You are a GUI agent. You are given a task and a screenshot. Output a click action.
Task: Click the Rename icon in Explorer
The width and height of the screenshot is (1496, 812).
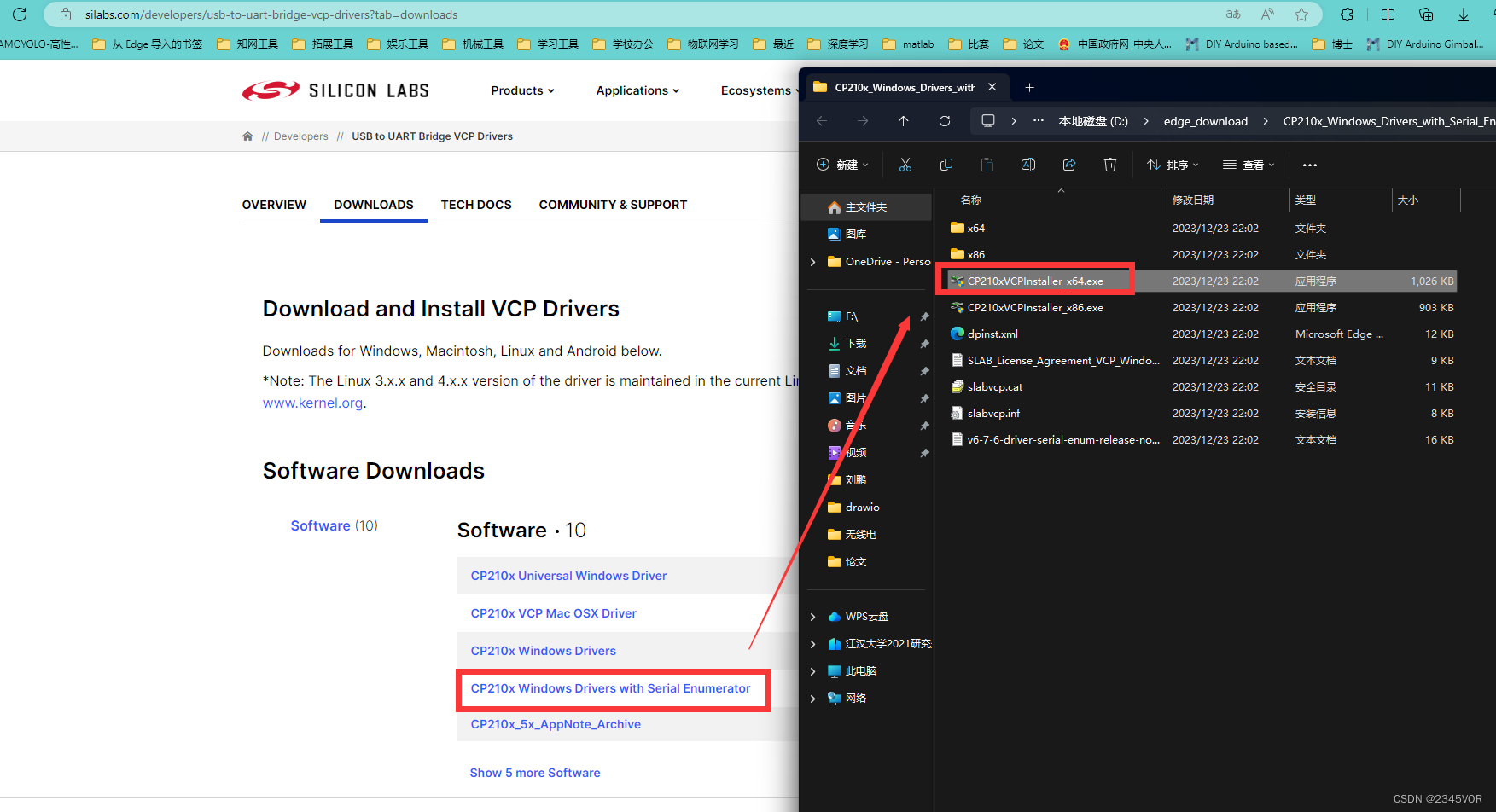tap(1028, 165)
